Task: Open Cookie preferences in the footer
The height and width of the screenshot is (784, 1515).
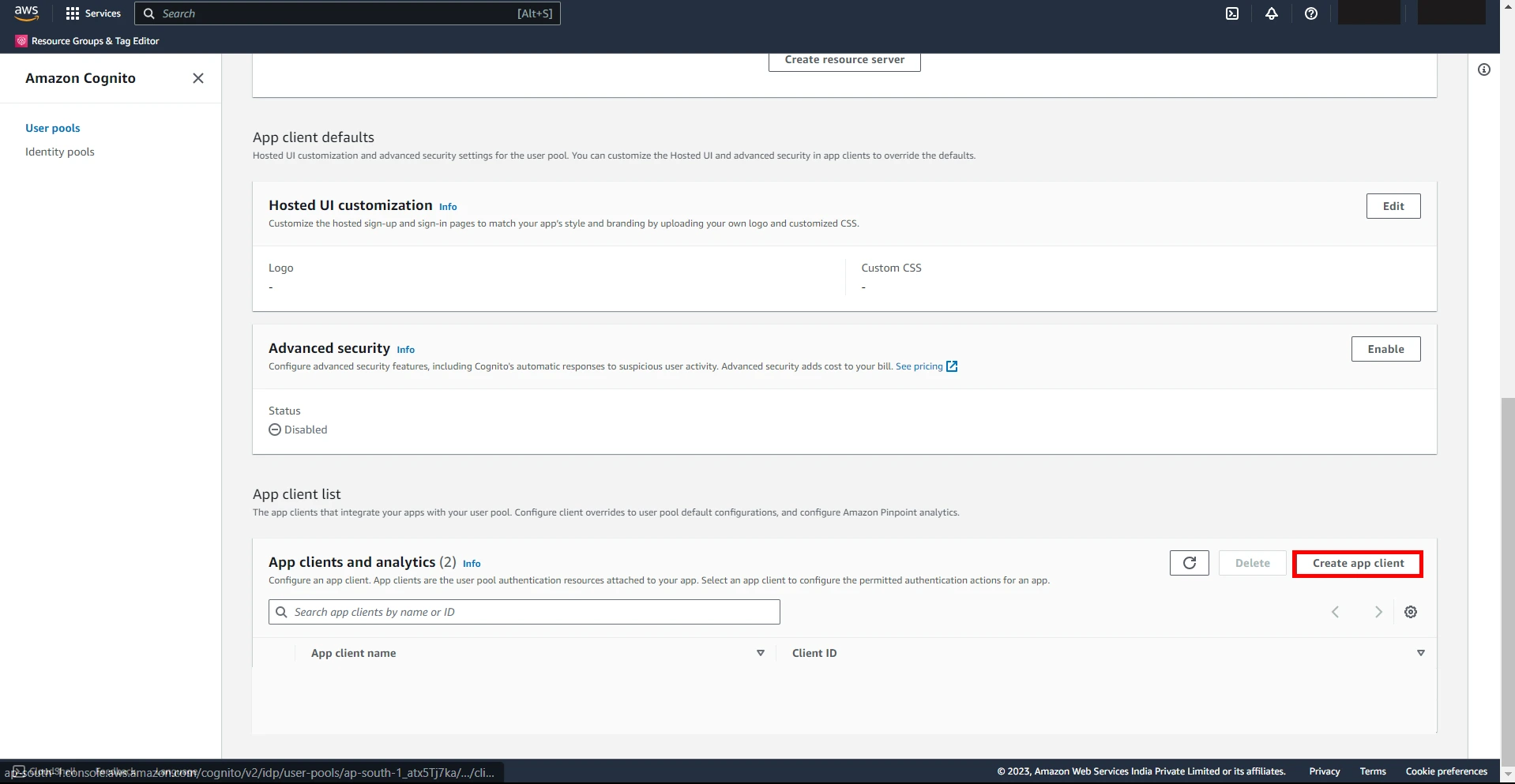Action: [1446, 771]
